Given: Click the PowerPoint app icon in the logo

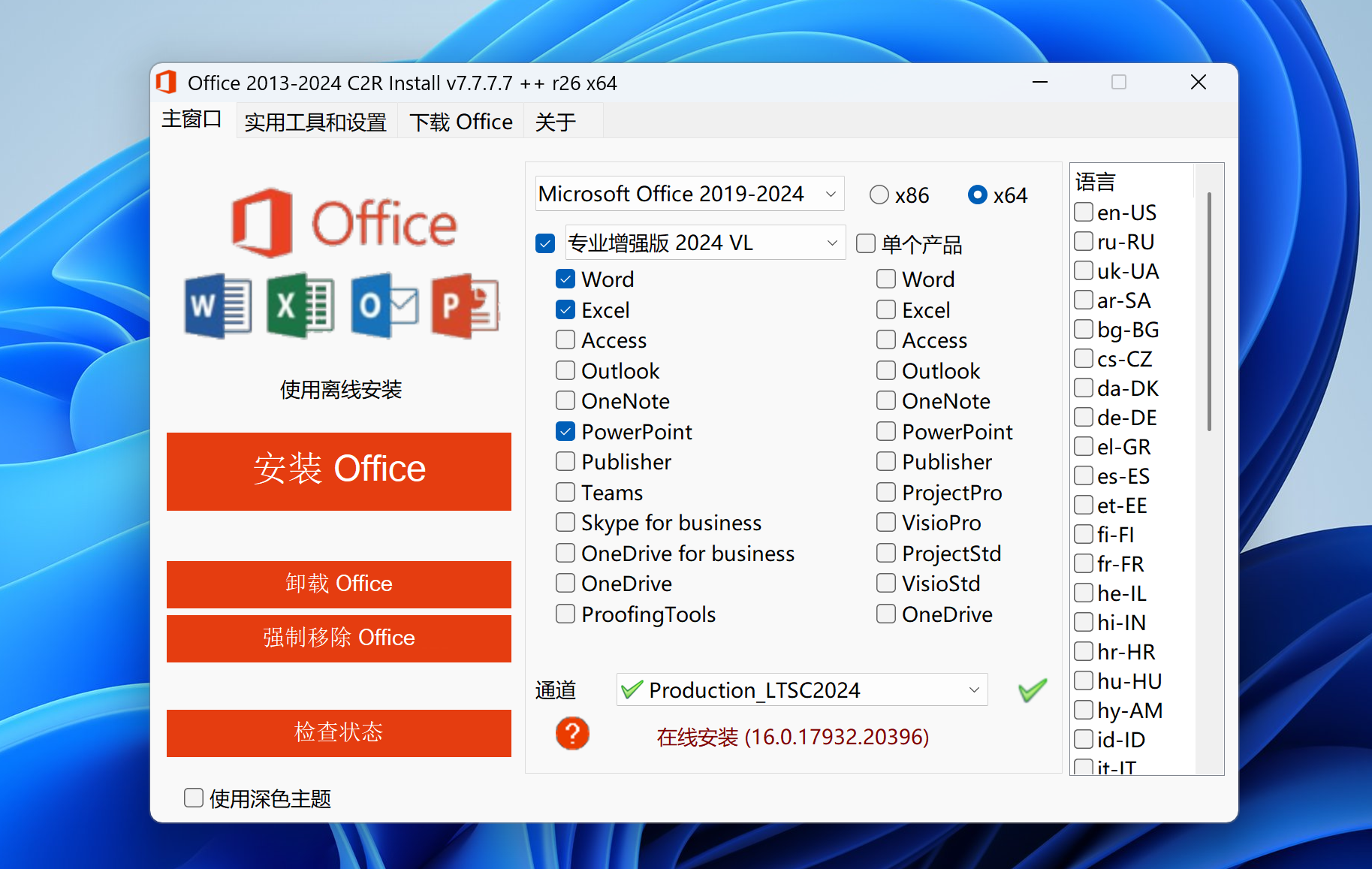Looking at the screenshot, I should 466,306.
